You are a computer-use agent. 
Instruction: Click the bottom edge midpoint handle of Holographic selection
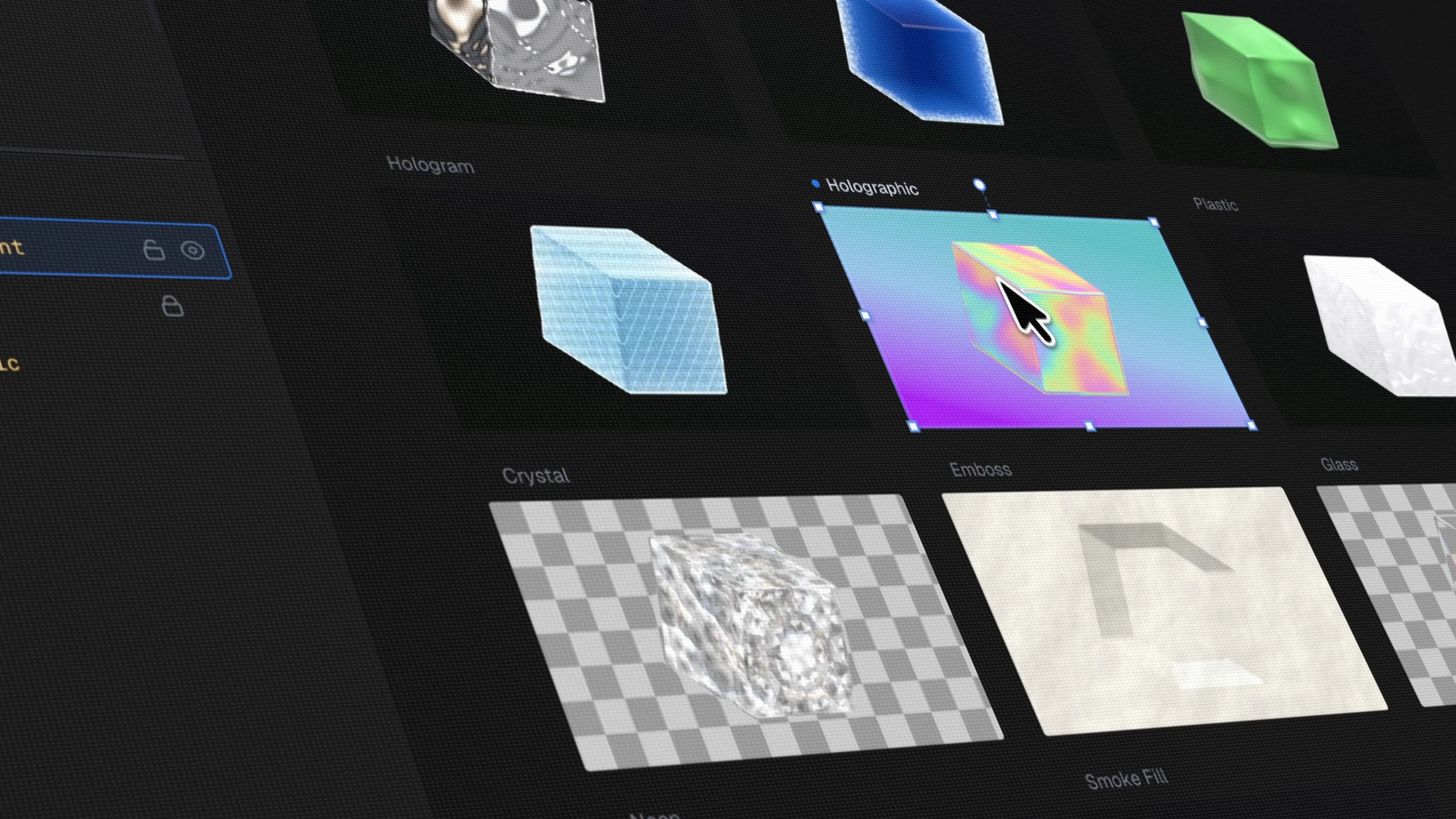coord(1090,426)
